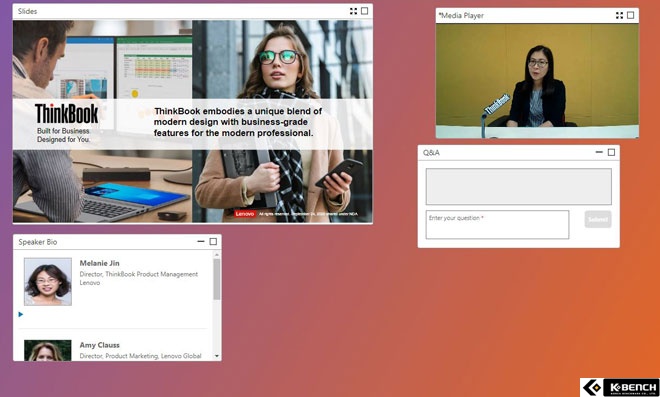Click the Speaker Bio scroll up arrow
Image resolution: width=660 pixels, height=397 pixels.
pyautogui.click(x=217, y=255)
